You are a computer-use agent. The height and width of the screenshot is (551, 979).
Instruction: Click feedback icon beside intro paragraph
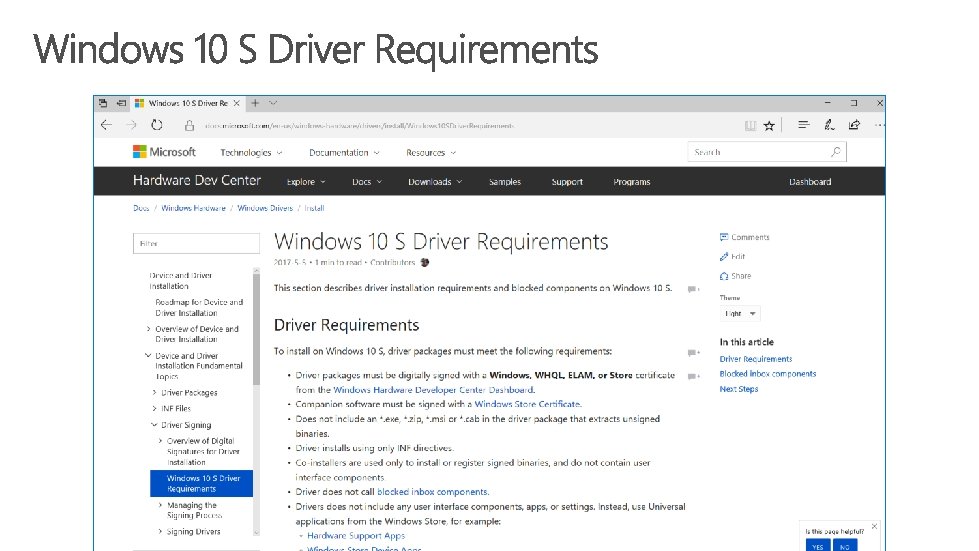tap(693, 289)
